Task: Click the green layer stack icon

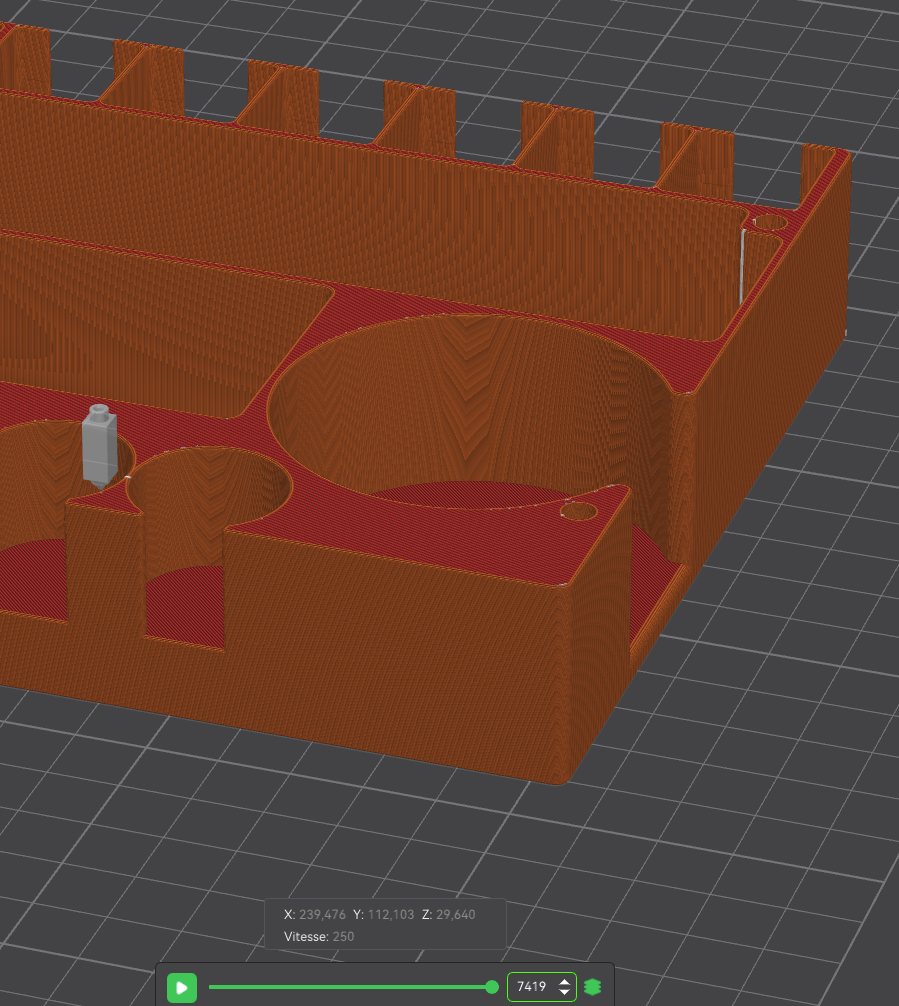Action: 592,987
